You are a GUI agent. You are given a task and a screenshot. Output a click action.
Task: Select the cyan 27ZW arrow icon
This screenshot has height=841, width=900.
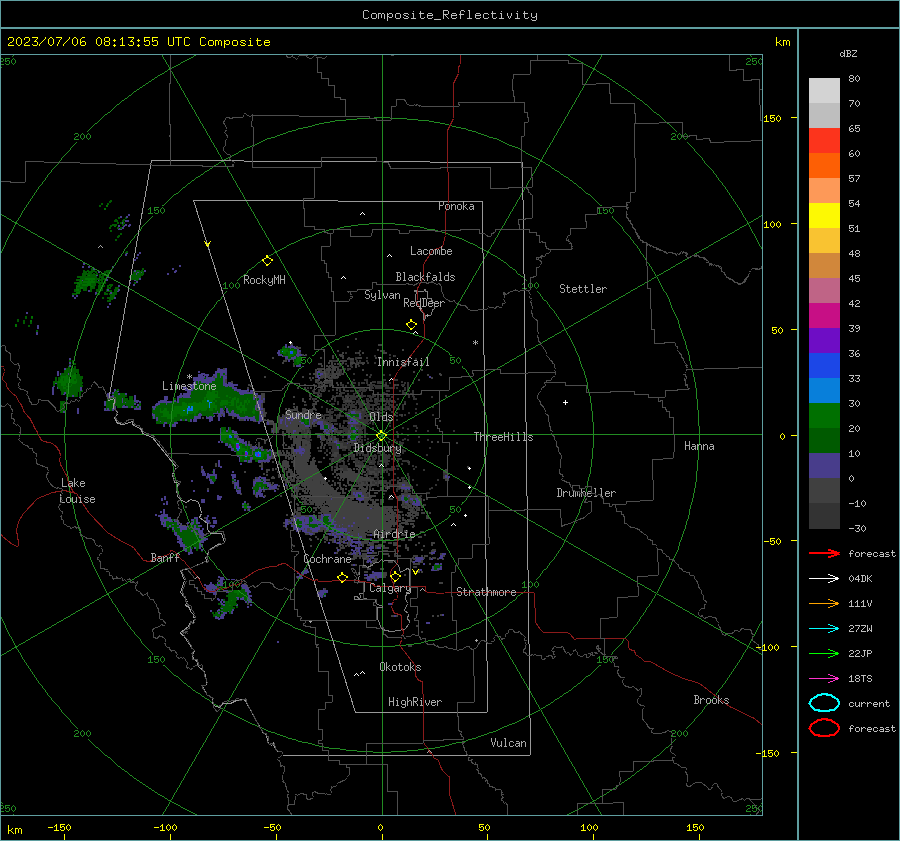[x=824, y=629]
